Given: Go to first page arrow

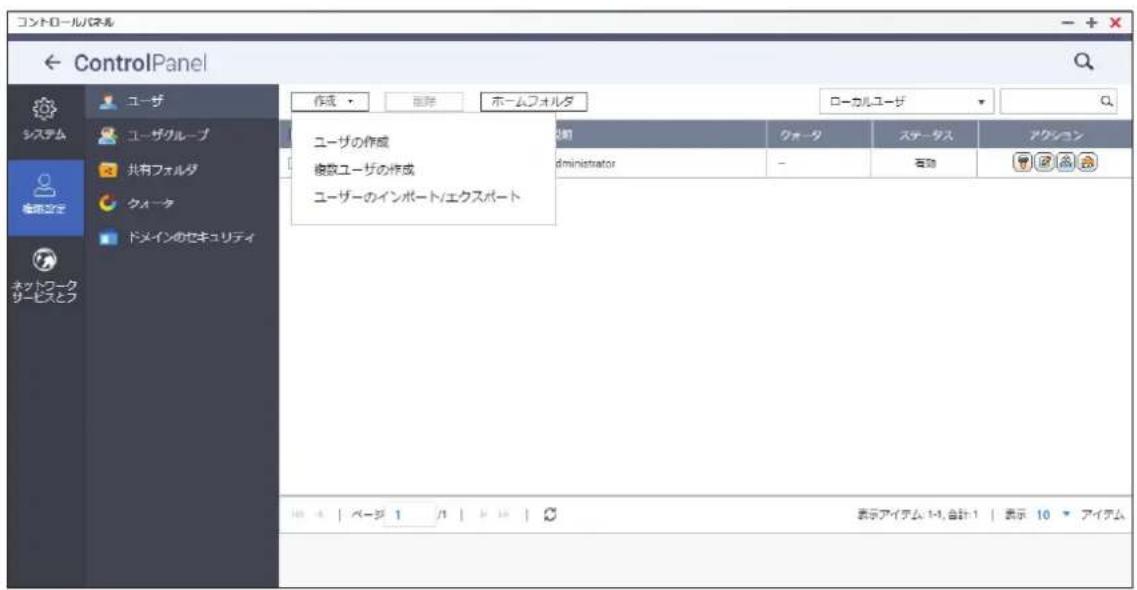Looking at the screenshot, I should [x=297, y=515].
